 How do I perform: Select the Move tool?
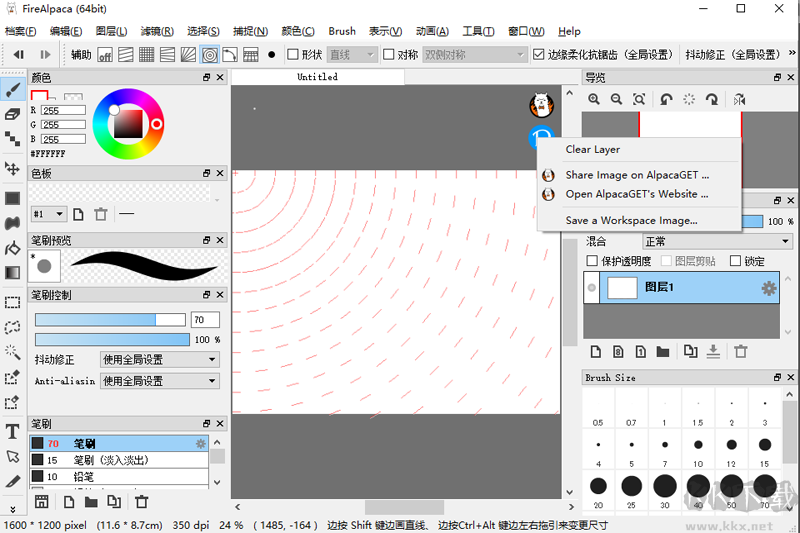[13, 168]
